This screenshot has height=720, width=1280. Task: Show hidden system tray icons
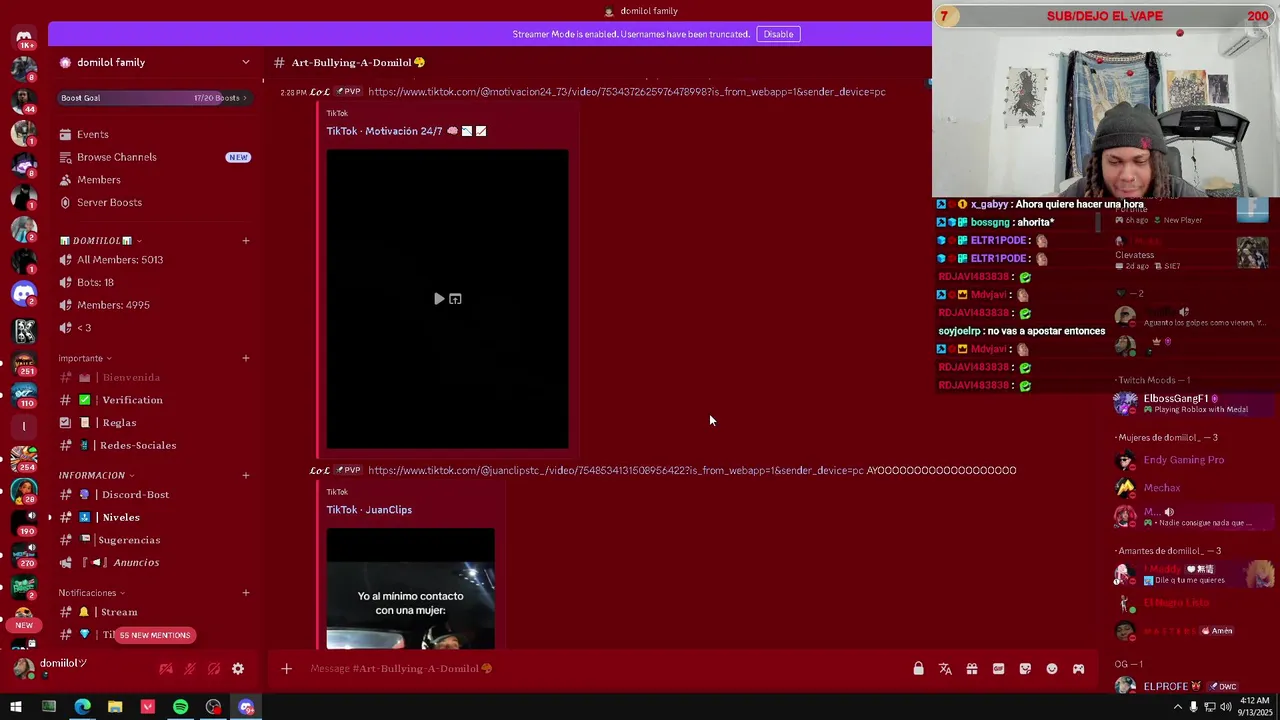(x=1180, y=708)
